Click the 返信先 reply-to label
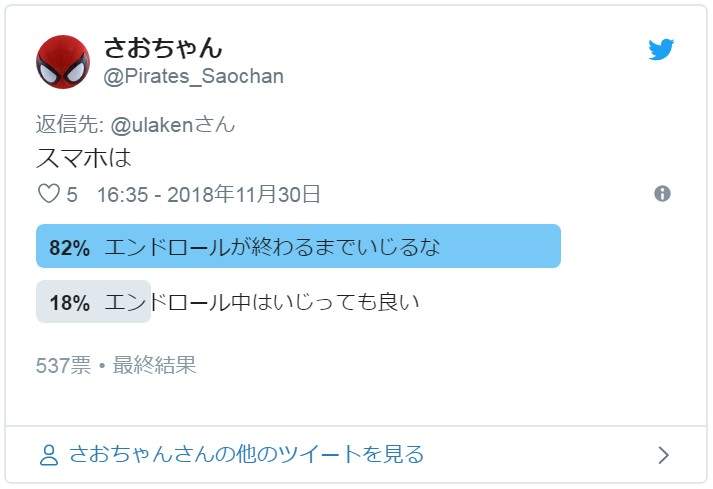The height and width of the screenshot is (489, 713). point(66,125)
